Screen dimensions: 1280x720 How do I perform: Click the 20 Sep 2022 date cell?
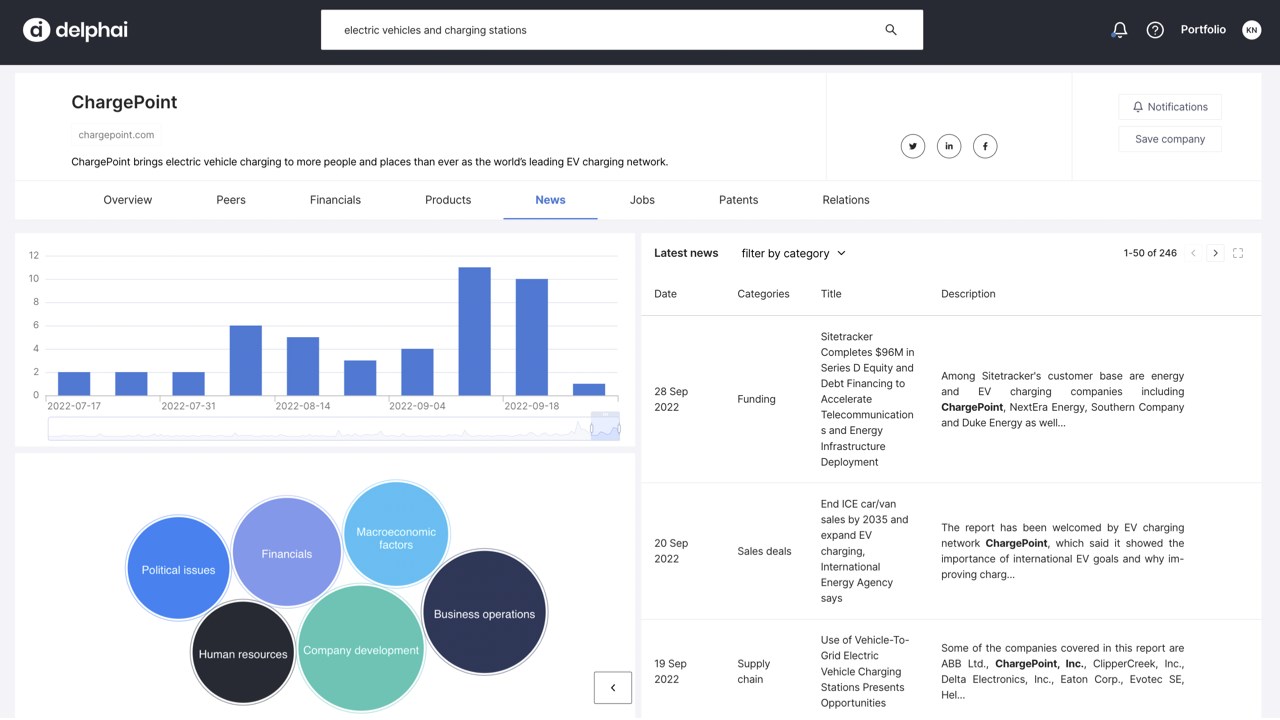pyautogui.click(x=671, y=551)
